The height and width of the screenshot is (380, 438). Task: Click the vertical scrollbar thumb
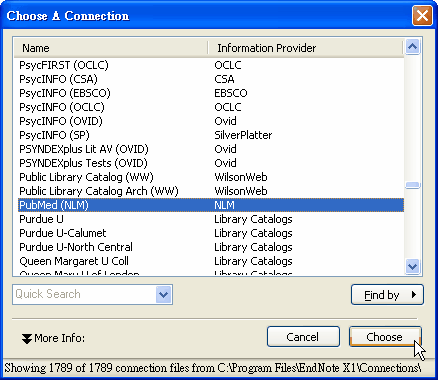[x=412, y=185]
